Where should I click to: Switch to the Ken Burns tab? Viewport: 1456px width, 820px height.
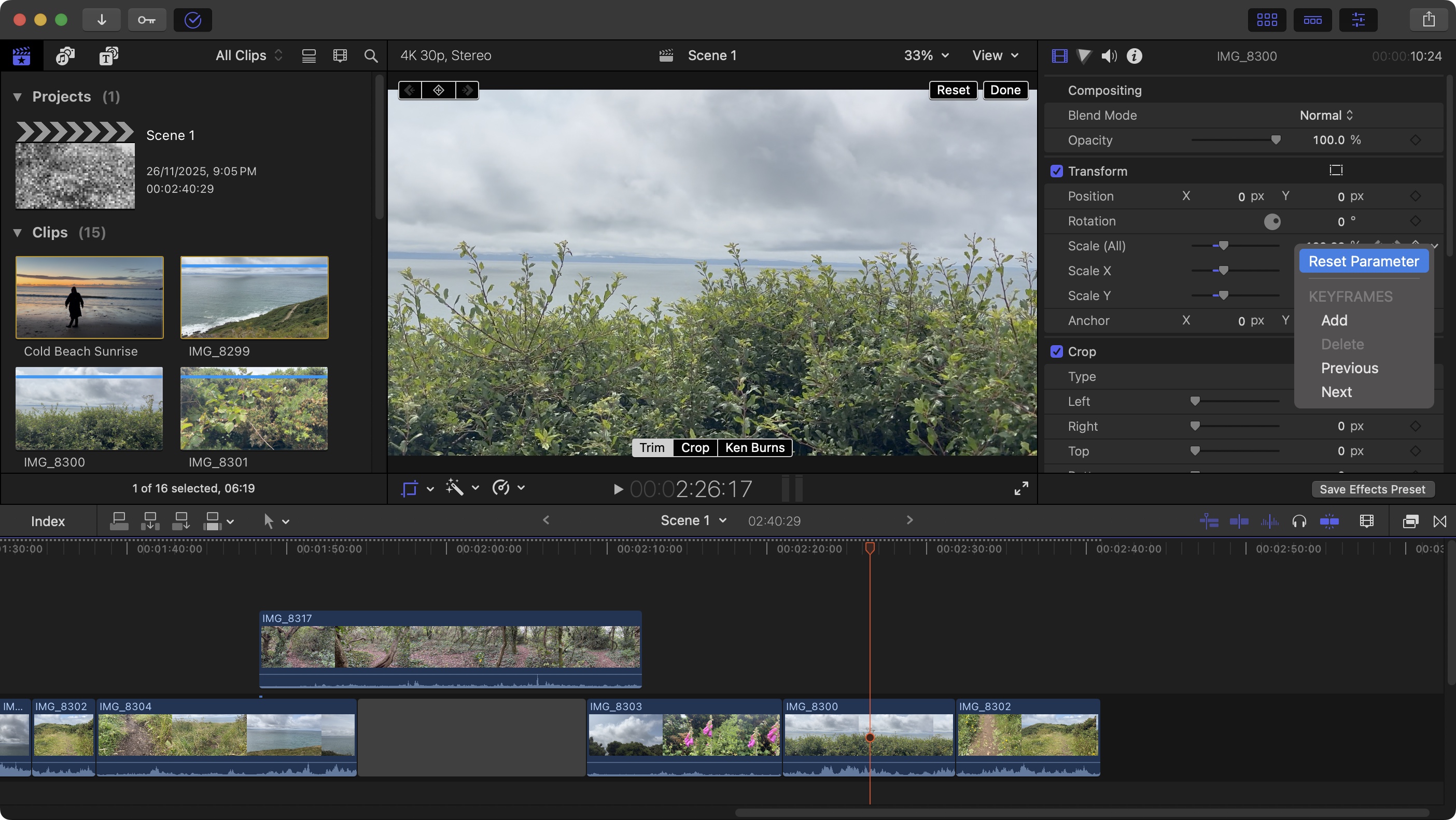coord(754,448)
